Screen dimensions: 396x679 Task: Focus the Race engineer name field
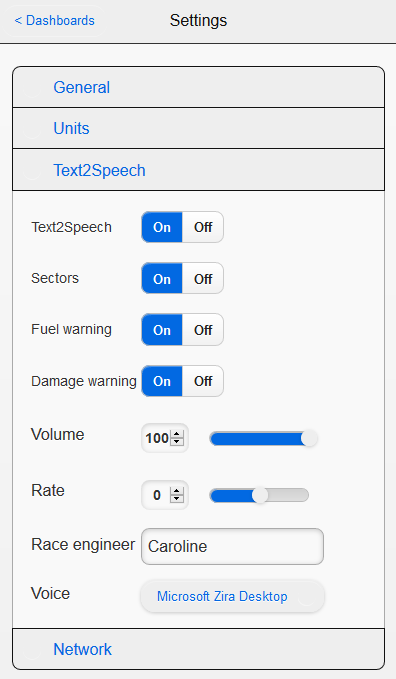coord(232,546)
